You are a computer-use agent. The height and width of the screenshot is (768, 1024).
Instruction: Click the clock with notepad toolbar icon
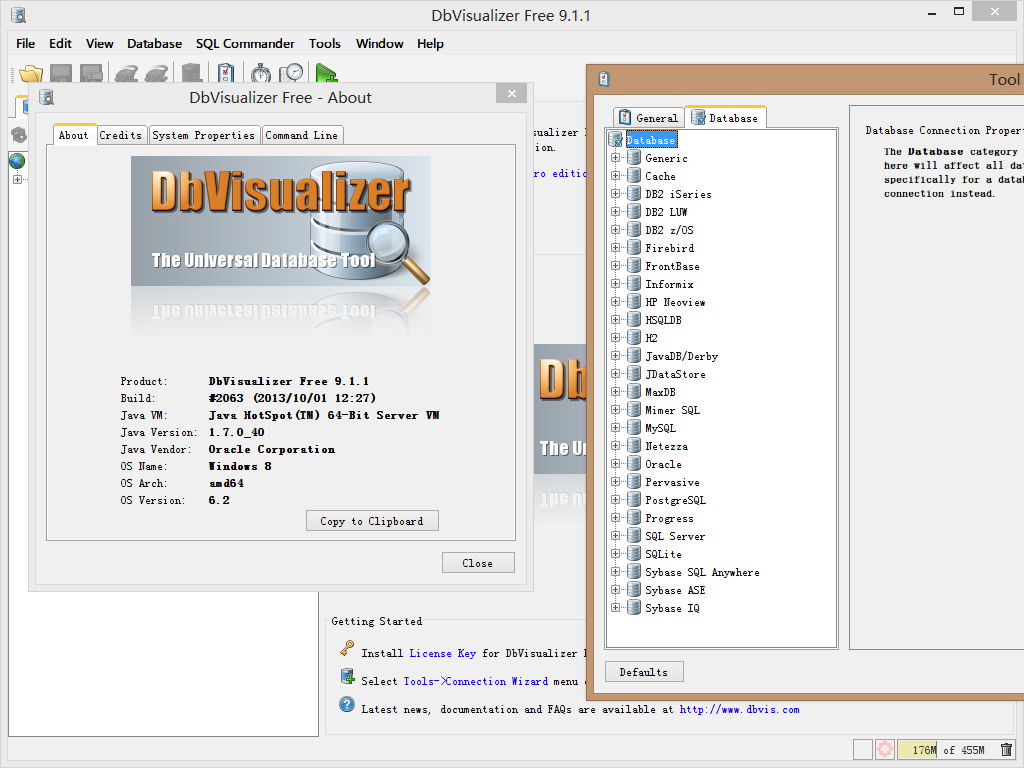pyautogui.click(x=291, y=74)
